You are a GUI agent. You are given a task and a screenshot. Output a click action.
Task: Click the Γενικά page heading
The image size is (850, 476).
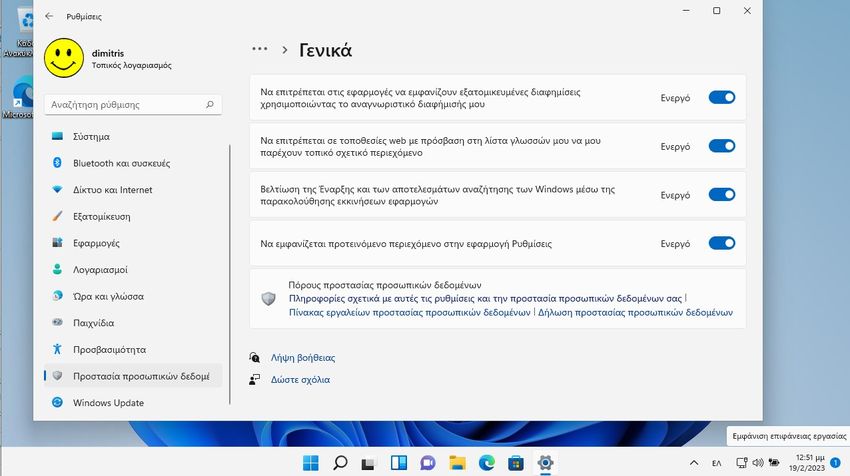point(325,50)
